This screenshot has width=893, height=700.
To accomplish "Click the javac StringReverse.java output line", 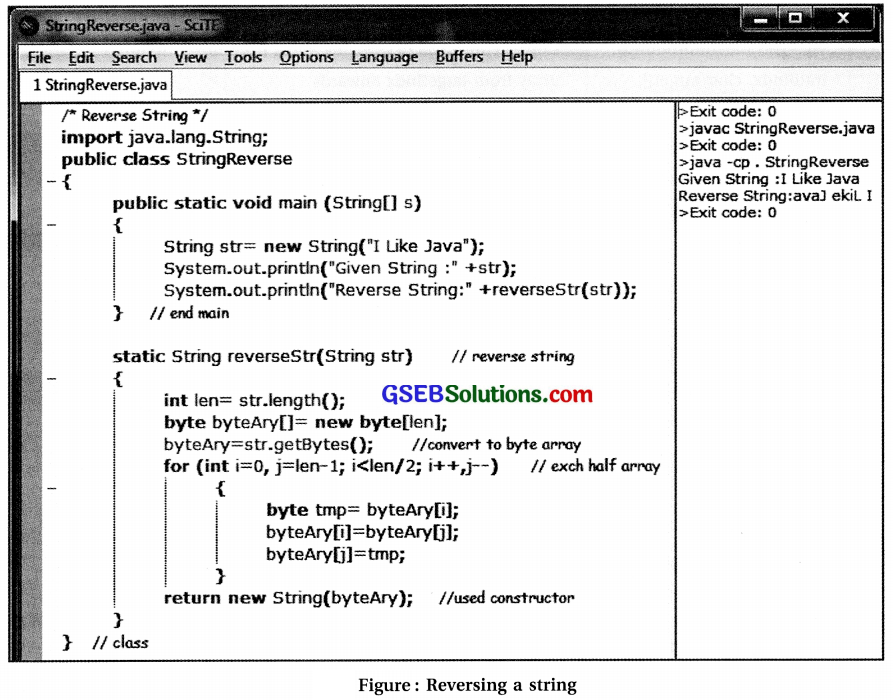I will click(778, 128).
